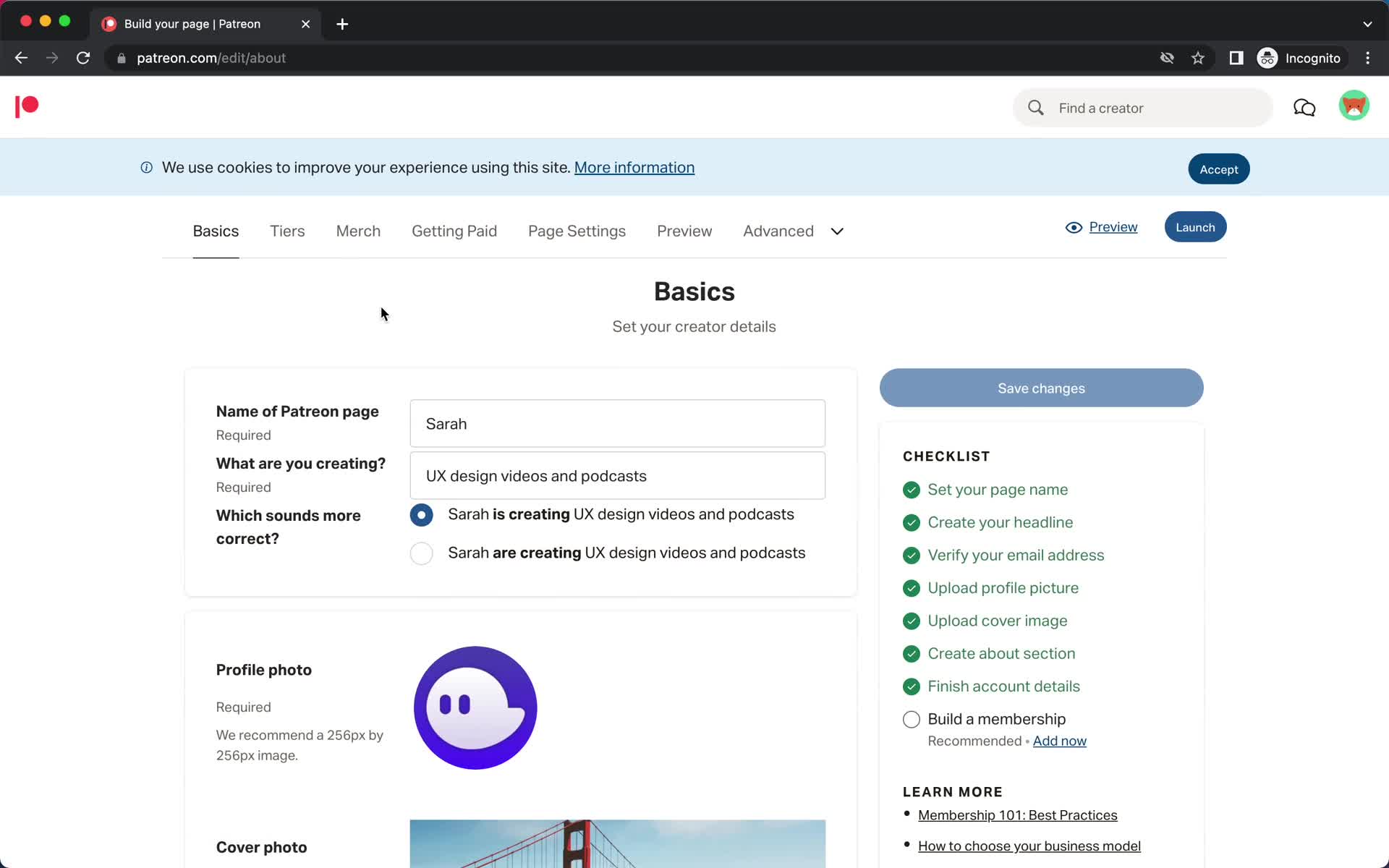Open the Incognito profile indicator

1301,58
